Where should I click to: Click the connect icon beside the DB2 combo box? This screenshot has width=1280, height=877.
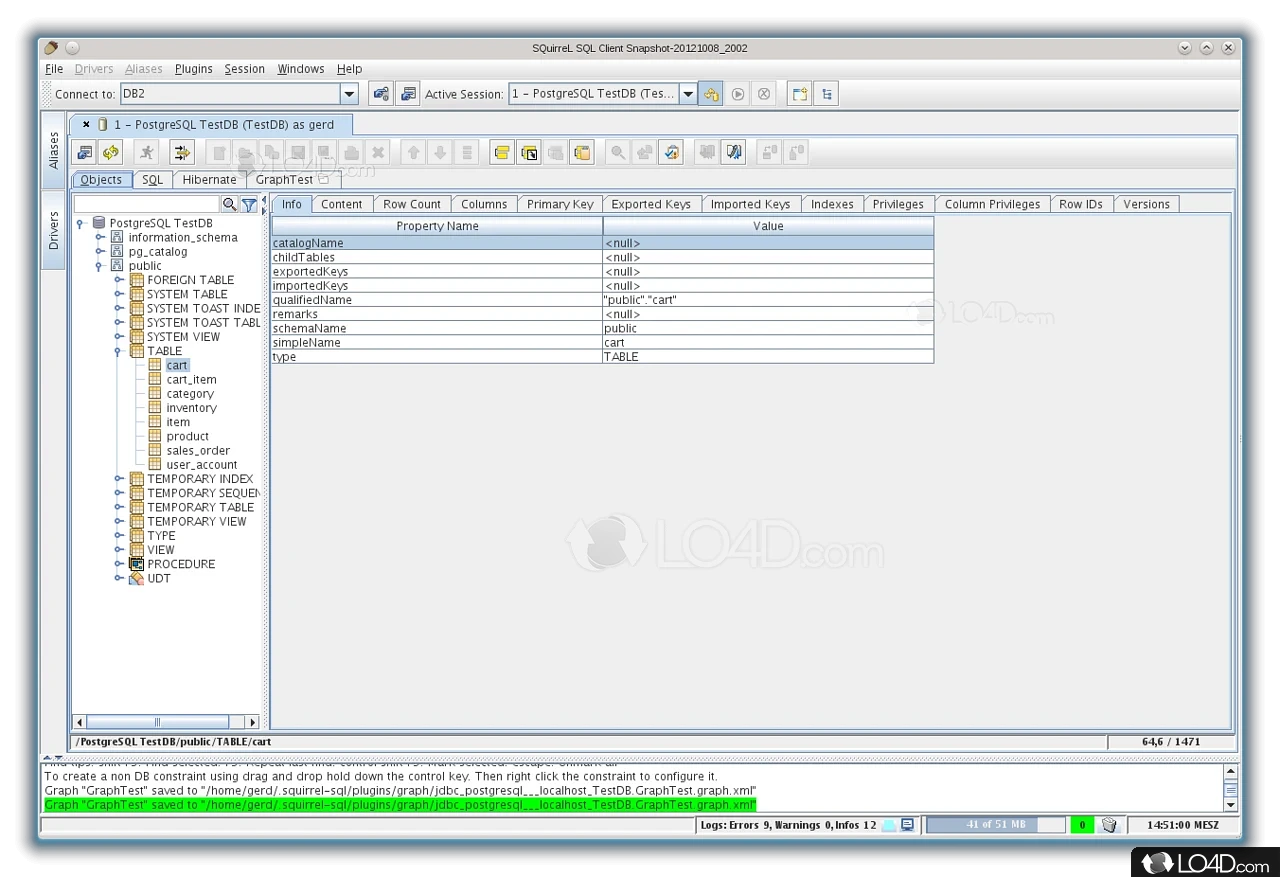click(x=381, y=94)
